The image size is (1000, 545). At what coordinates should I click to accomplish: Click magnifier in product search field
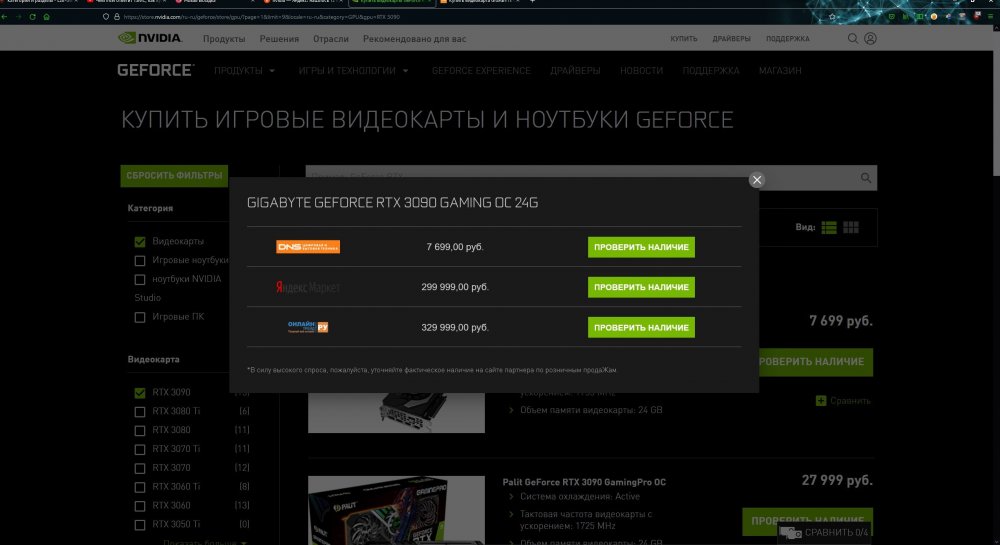(x=865, y=178)
